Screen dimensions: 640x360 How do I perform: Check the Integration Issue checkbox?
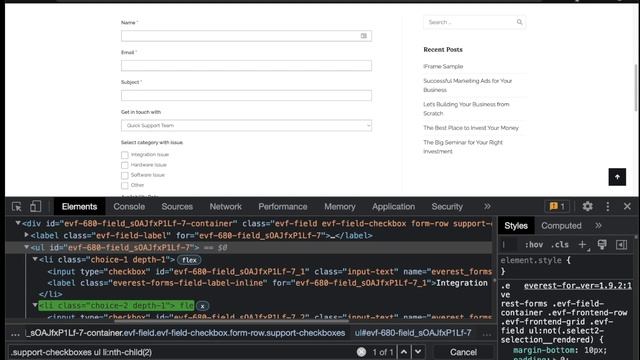click(125, 155)
